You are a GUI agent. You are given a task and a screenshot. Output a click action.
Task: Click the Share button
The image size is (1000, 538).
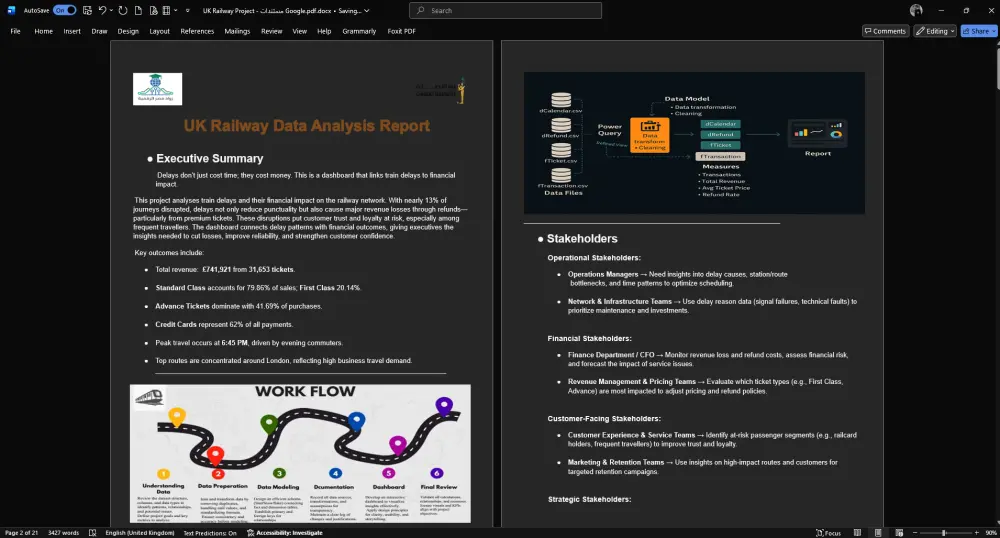[x=979, y=31]
